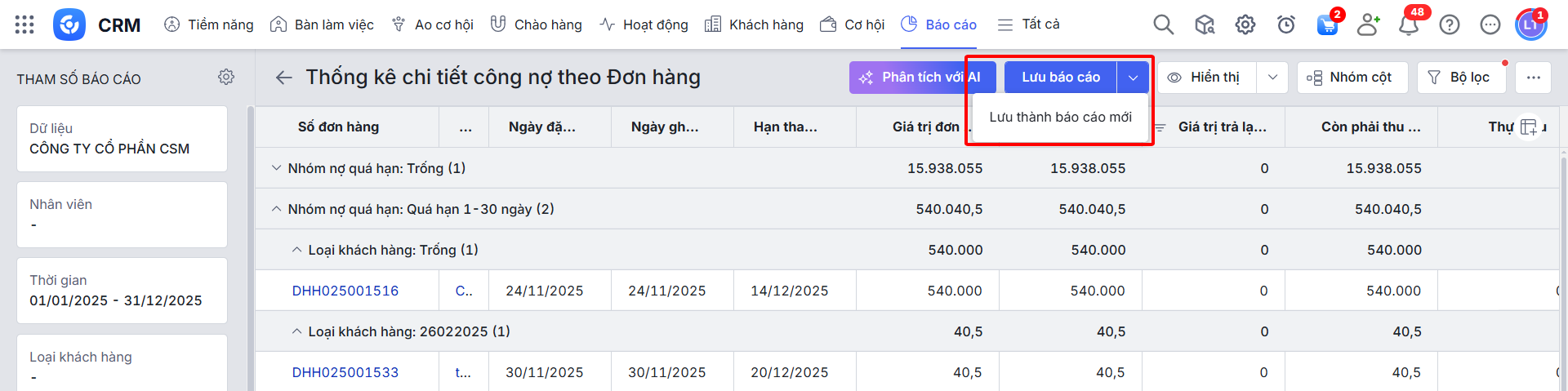Screen dimensions: 1568x391
Task: Open the Bộ lọc filter button
Action: pyautogui.click(x=1459, y=78)
